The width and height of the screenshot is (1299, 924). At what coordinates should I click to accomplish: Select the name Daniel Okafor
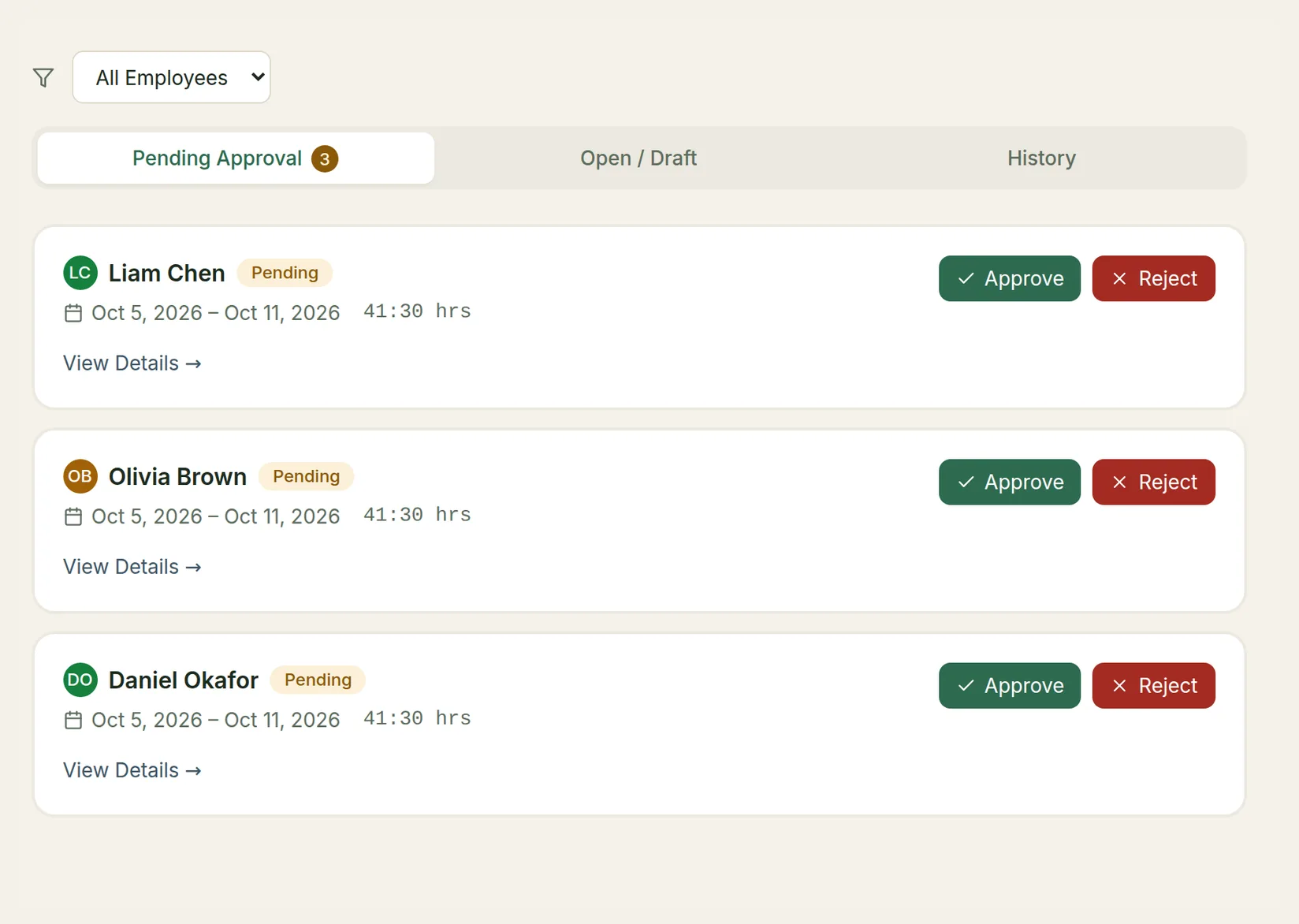tap(184, 680)
